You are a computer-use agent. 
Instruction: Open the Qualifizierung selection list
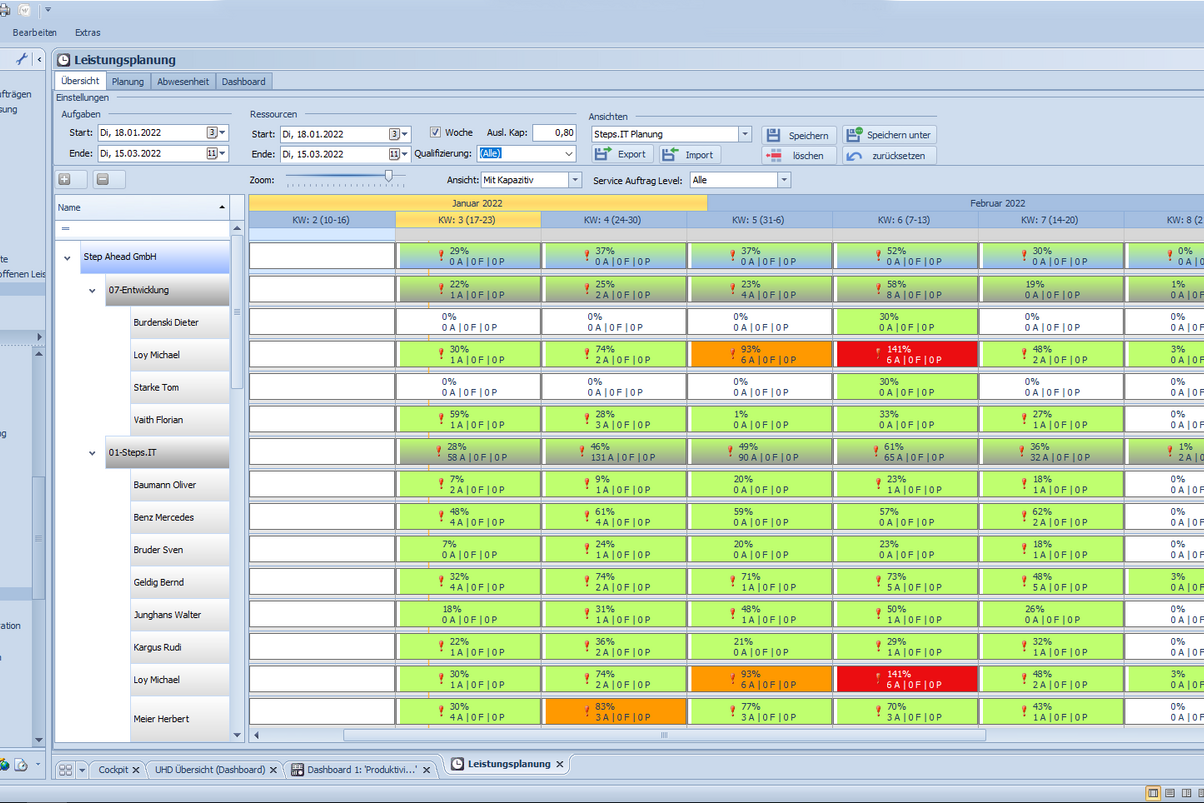pyautogui.click(x=567, y=154)
